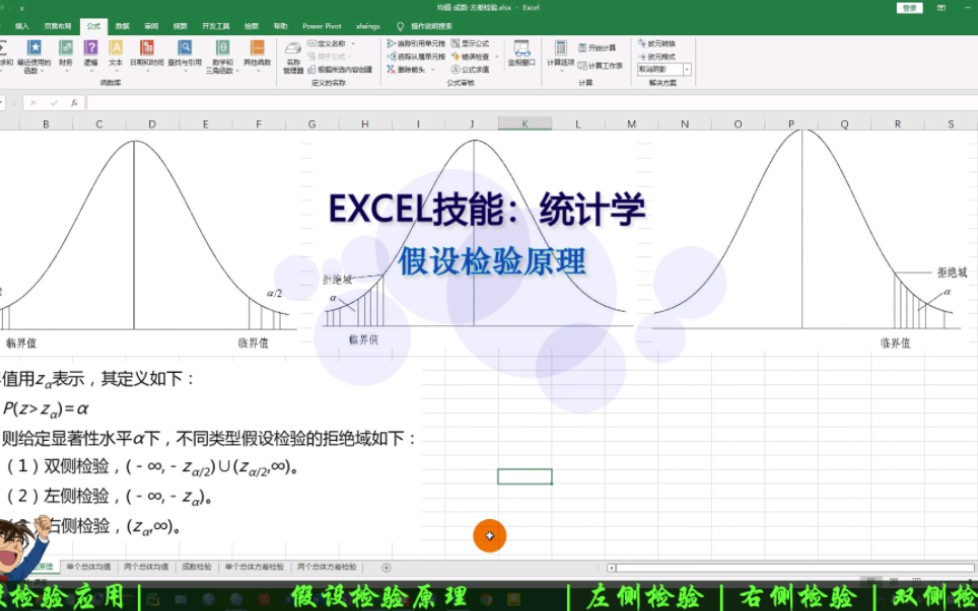Click Calculate Sheet (计算工作表)

(602, 64)
